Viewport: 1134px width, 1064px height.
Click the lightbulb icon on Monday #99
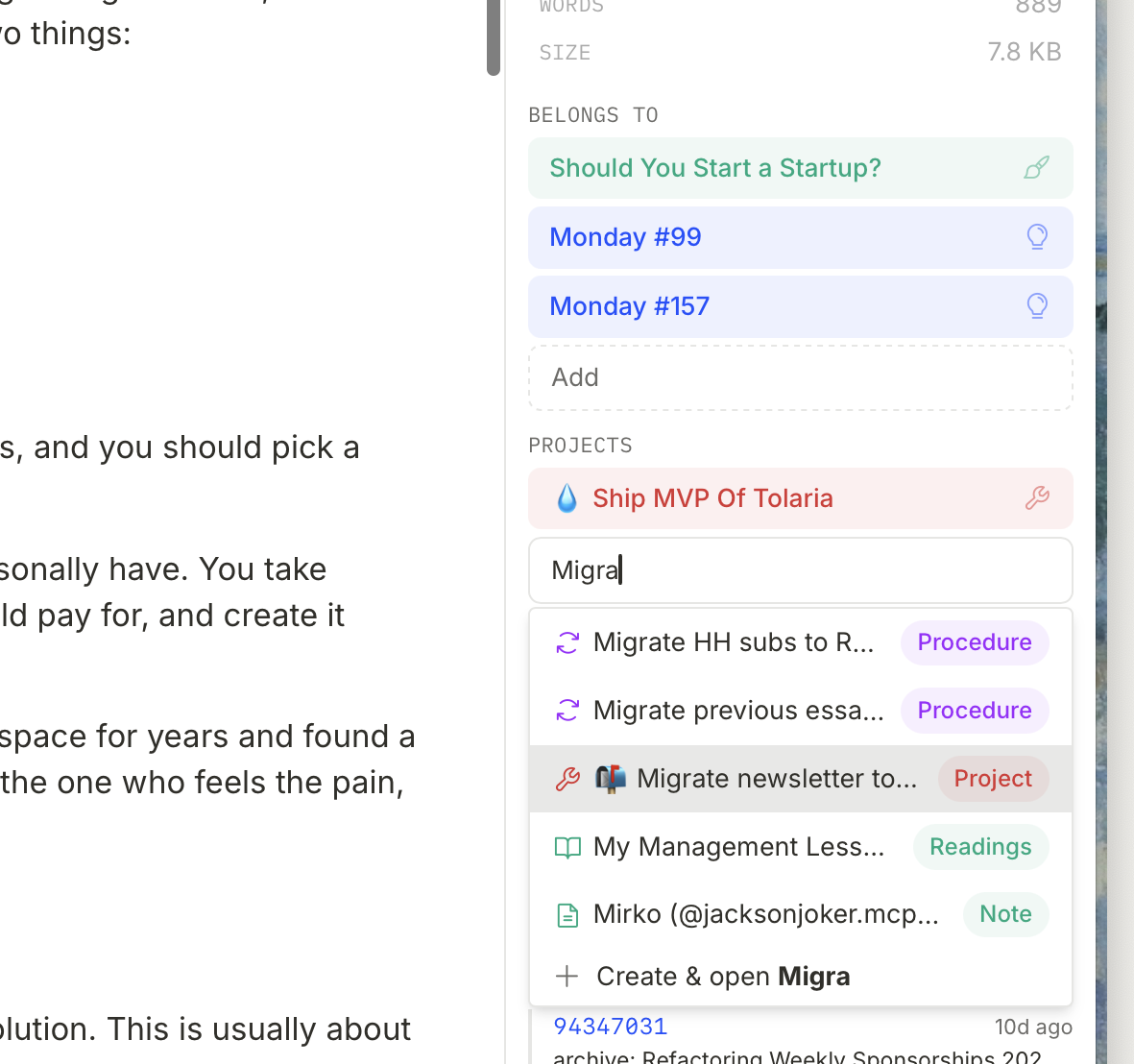tap(1036, 237)
